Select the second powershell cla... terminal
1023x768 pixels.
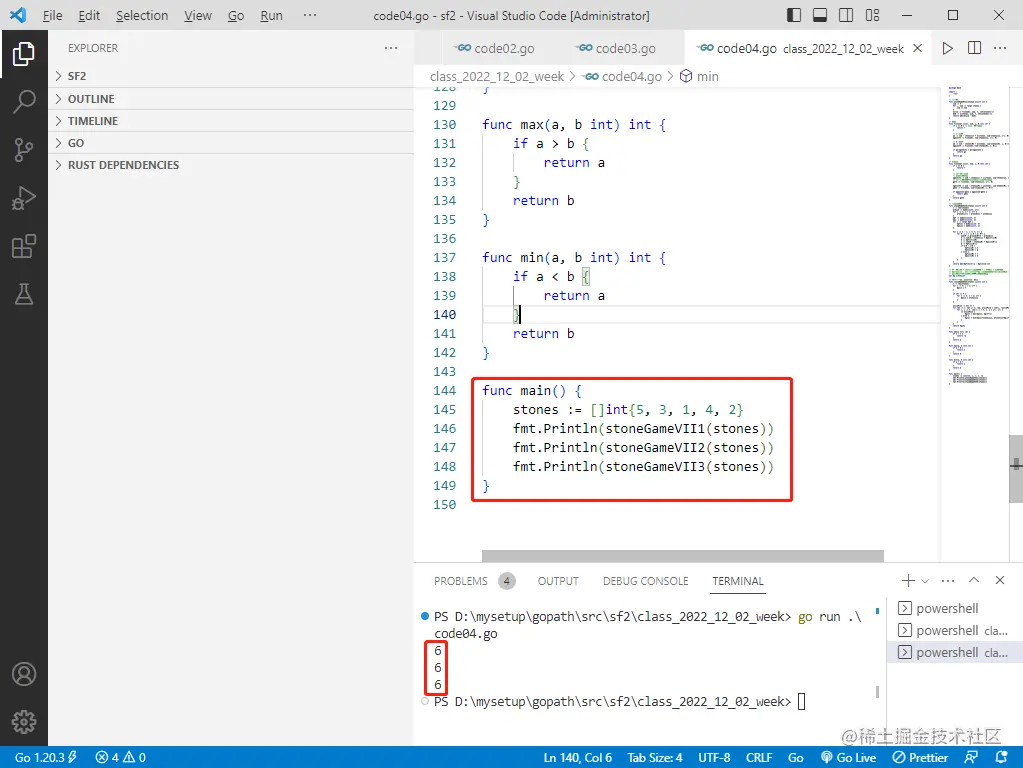coord(954,630)
